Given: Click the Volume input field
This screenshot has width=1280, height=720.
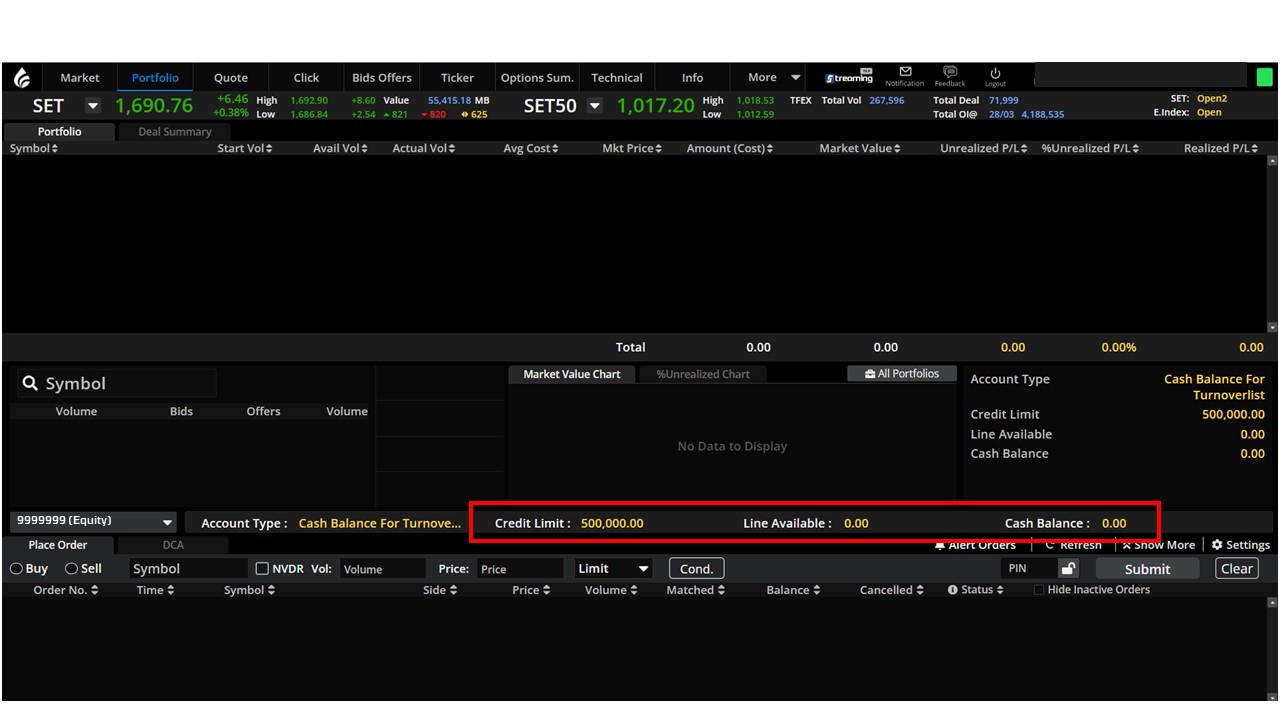Looking at the screenshot, I should pyautogui.click(x=382, y=569).
